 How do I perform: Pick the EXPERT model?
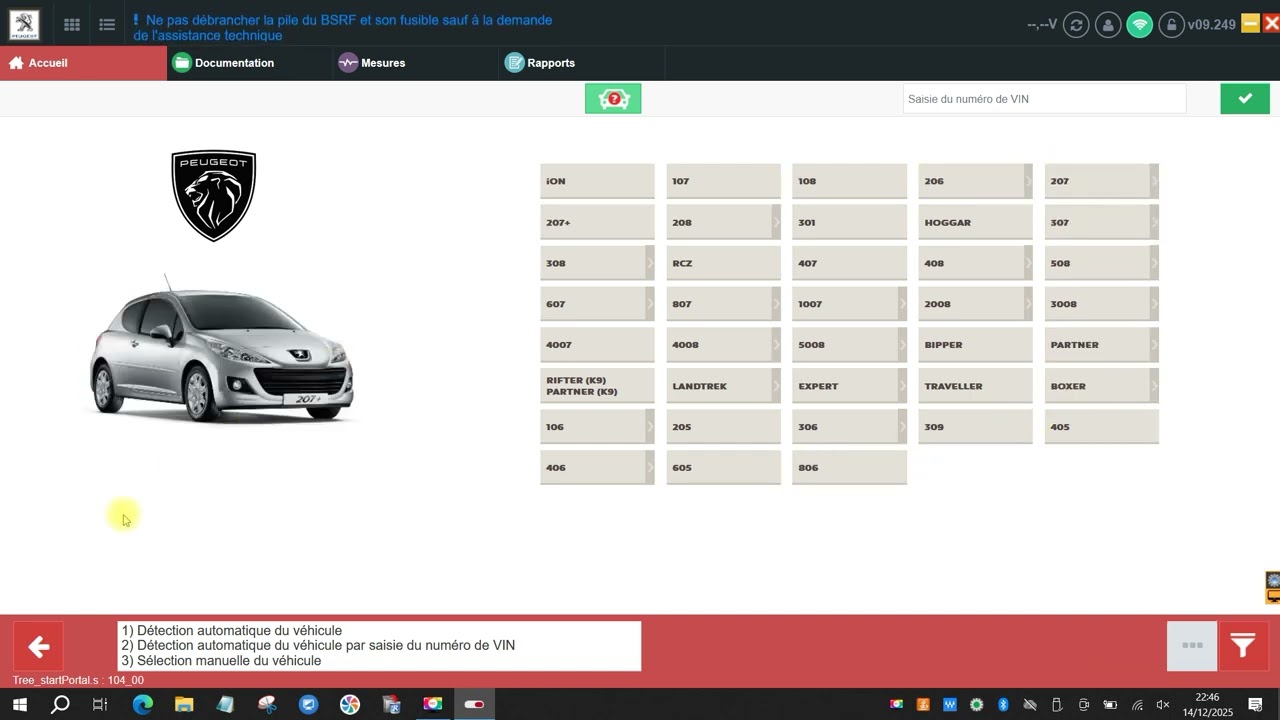click(849, 386)
